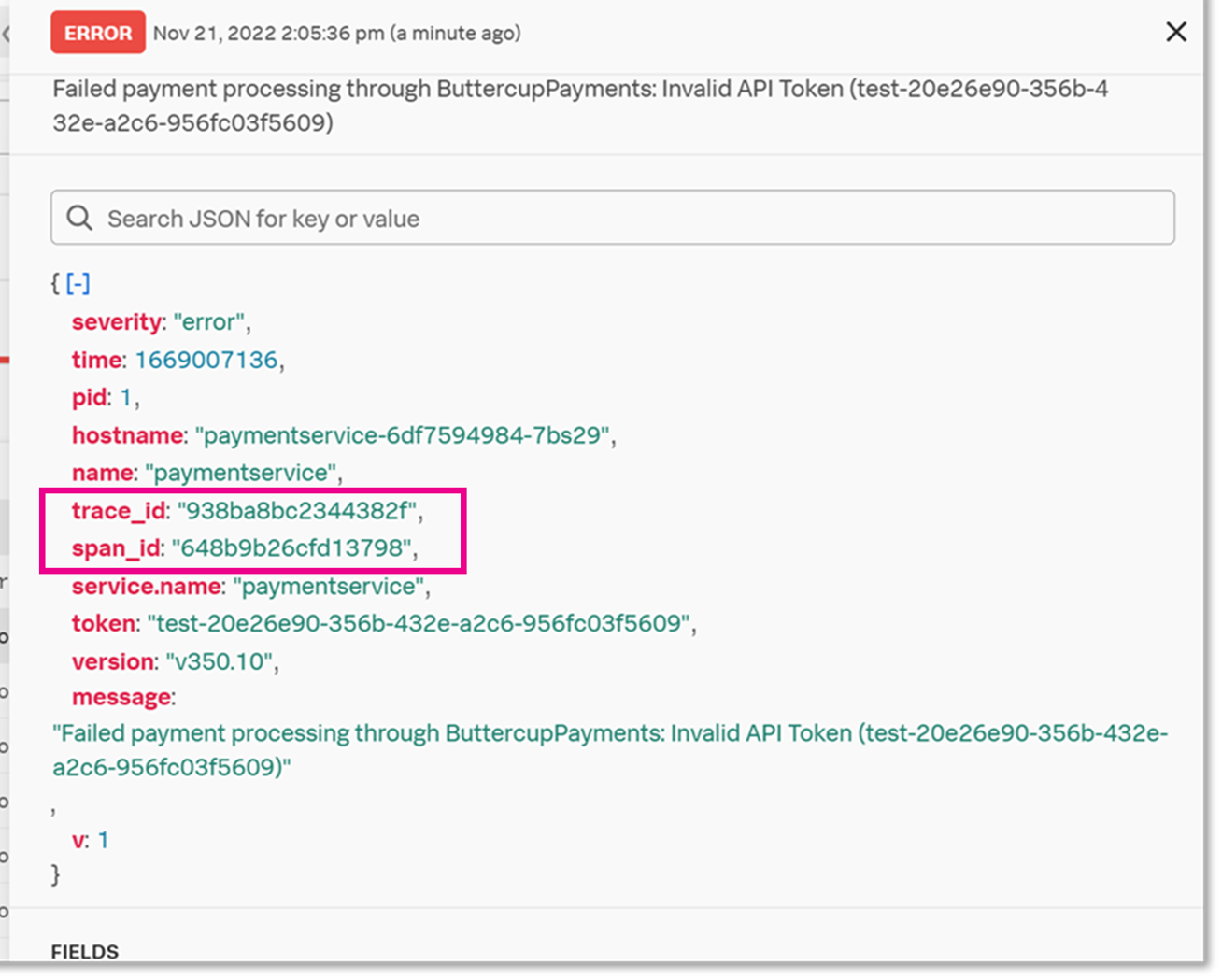1222x980 pixels.
Task: Click token value test-20e26e90-356b-432e-a2c6-956fc03f5609
Action: (419, 623)
